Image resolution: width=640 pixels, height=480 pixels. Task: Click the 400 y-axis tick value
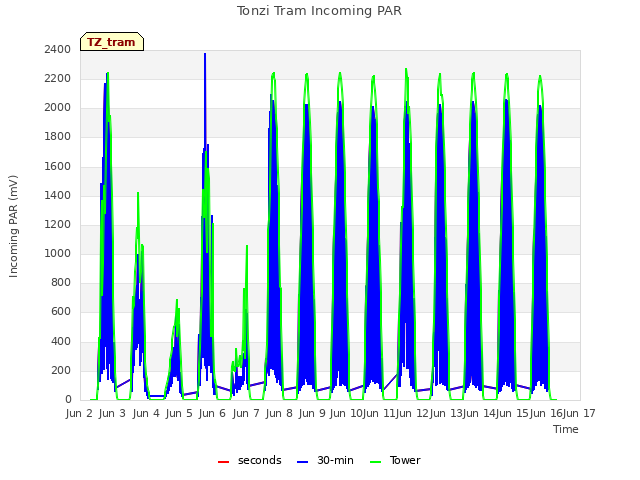tap(61, 341)
